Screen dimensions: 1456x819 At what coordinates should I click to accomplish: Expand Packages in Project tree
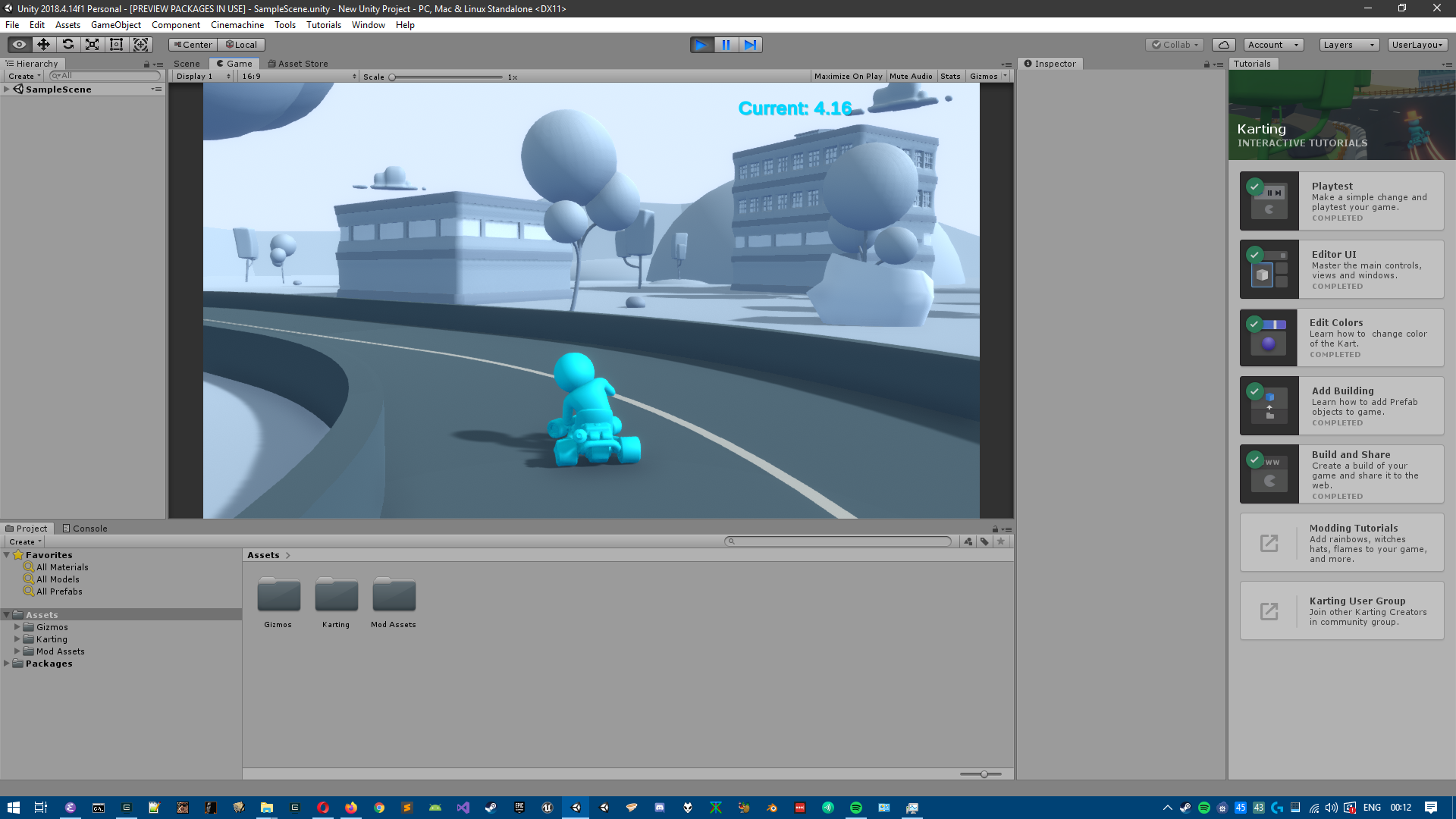pos(7,664)
